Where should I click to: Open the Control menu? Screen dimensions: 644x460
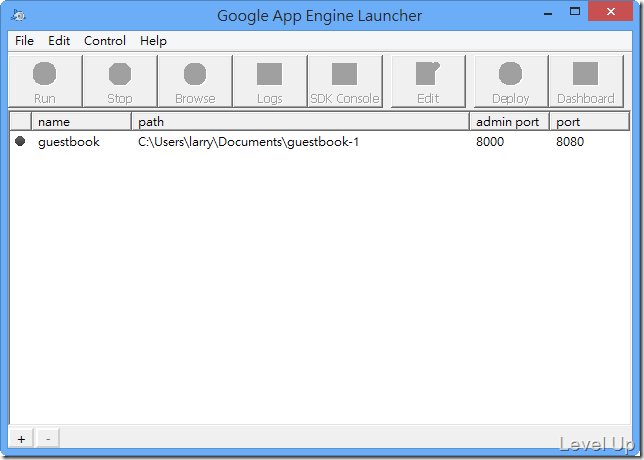click(105, 41)
